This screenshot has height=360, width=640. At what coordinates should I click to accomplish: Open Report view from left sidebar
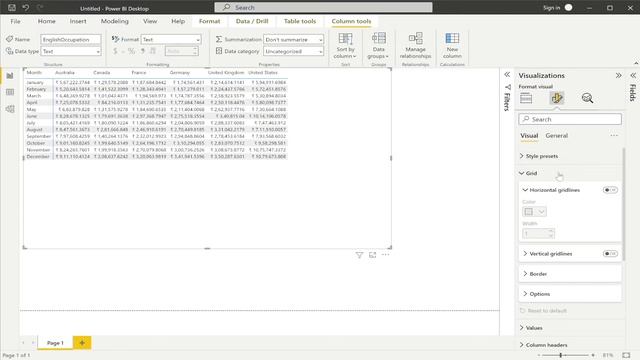click(10, 76)
